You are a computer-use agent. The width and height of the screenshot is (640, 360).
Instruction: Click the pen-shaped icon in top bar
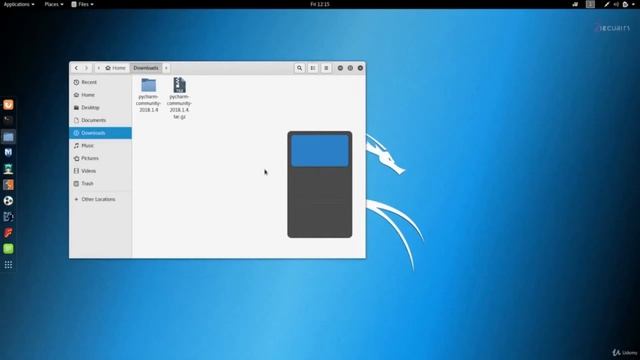607,4
